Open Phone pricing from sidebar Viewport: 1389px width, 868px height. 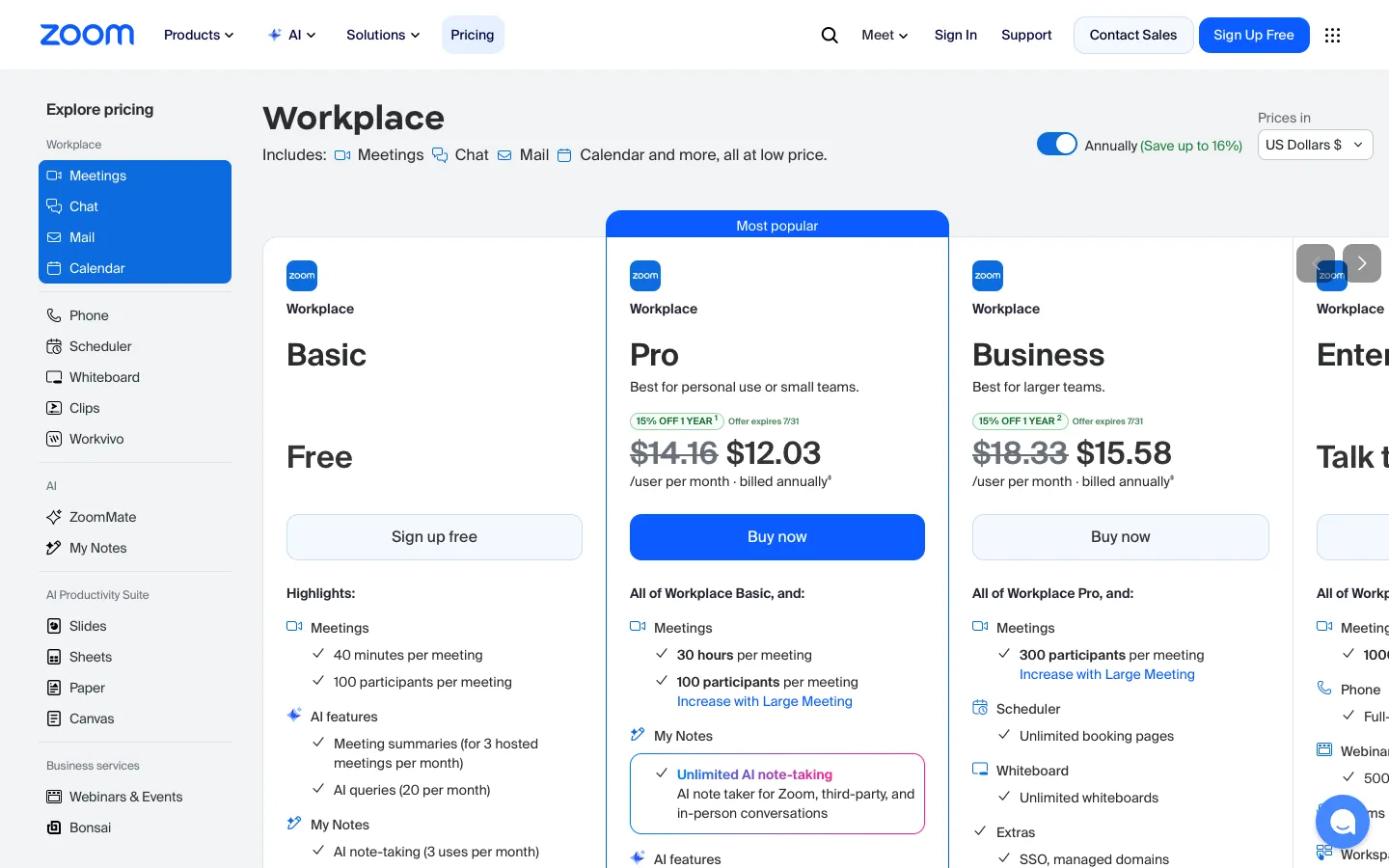click(x=135, y=315)
